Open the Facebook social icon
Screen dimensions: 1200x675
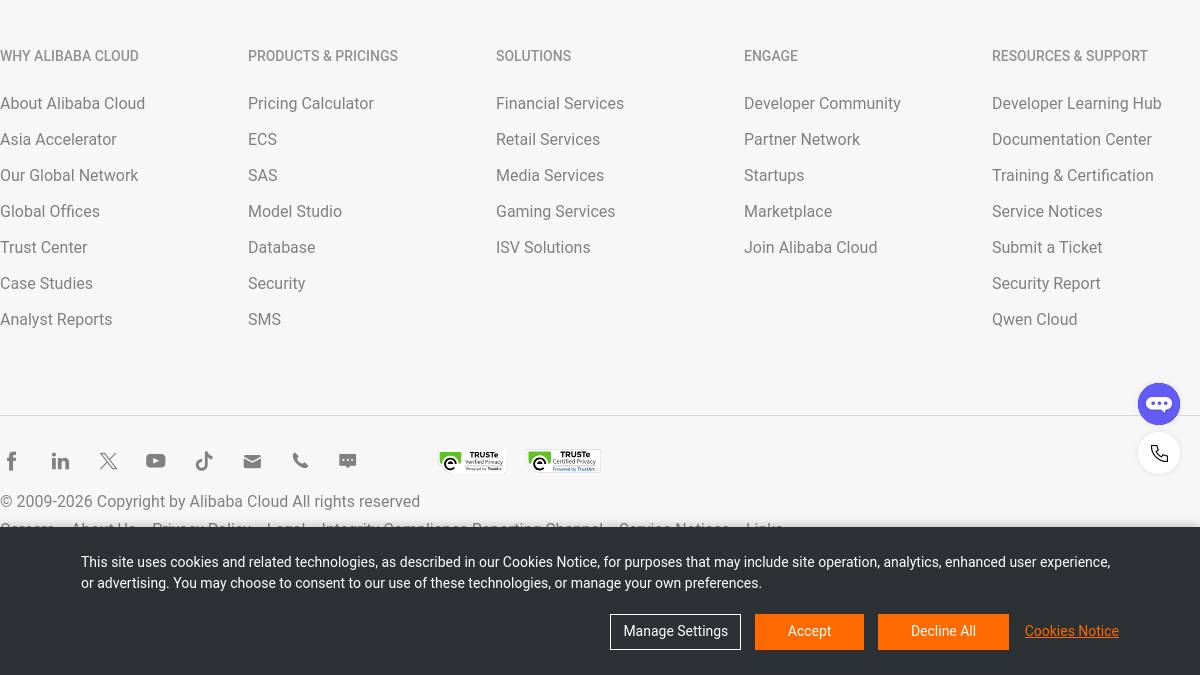[12, 461]
